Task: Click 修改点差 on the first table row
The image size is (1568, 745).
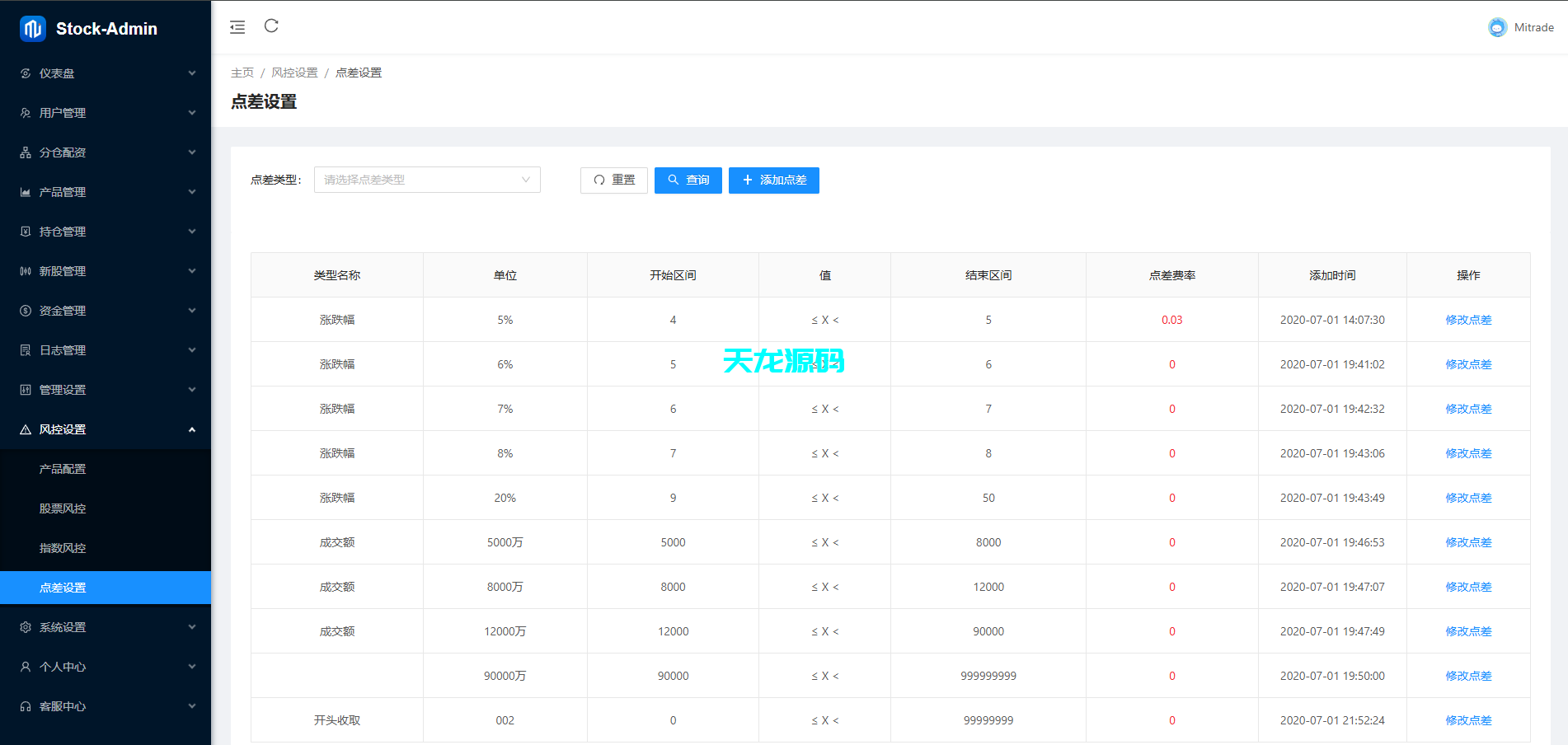Action: (1468, 320)
